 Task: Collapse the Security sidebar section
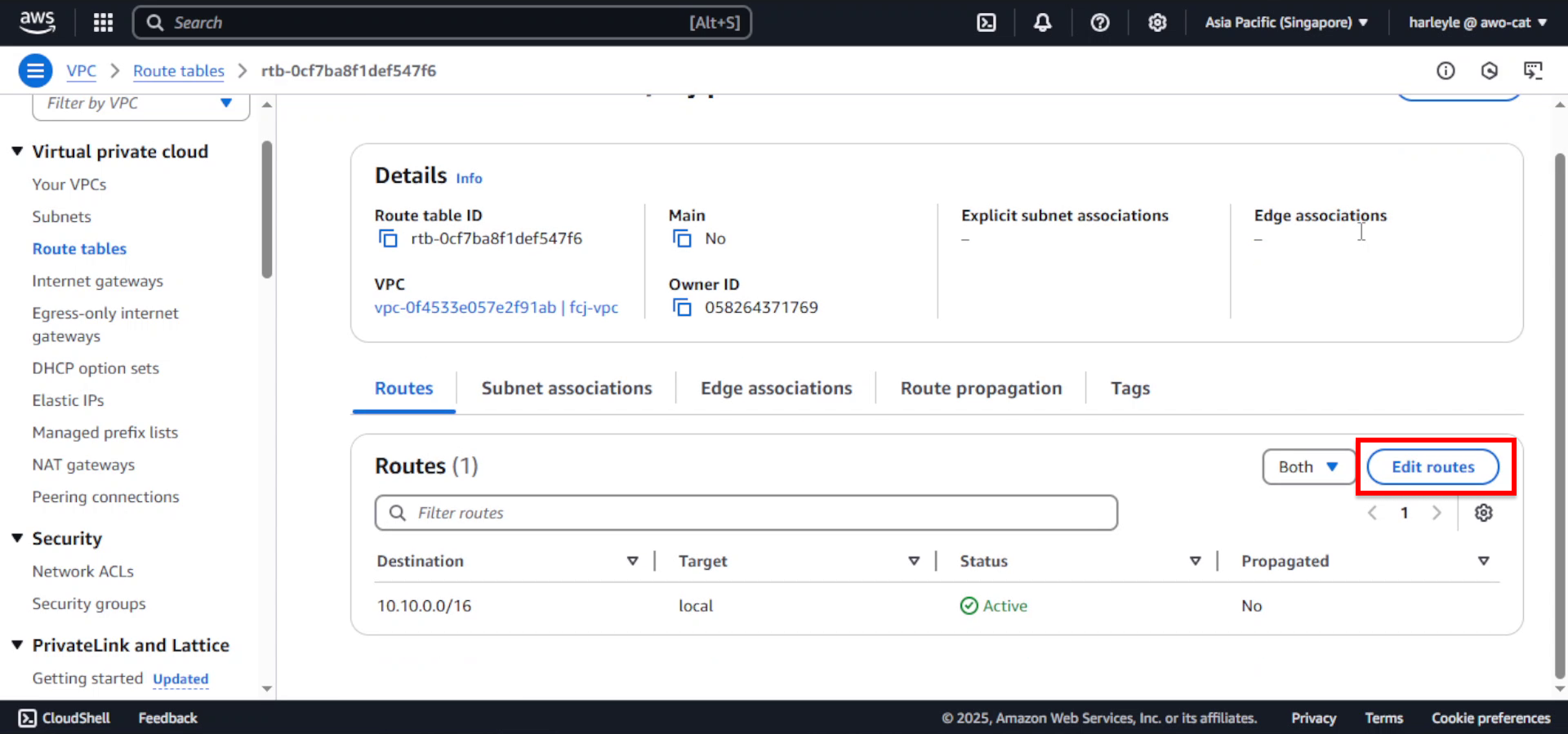17,538
